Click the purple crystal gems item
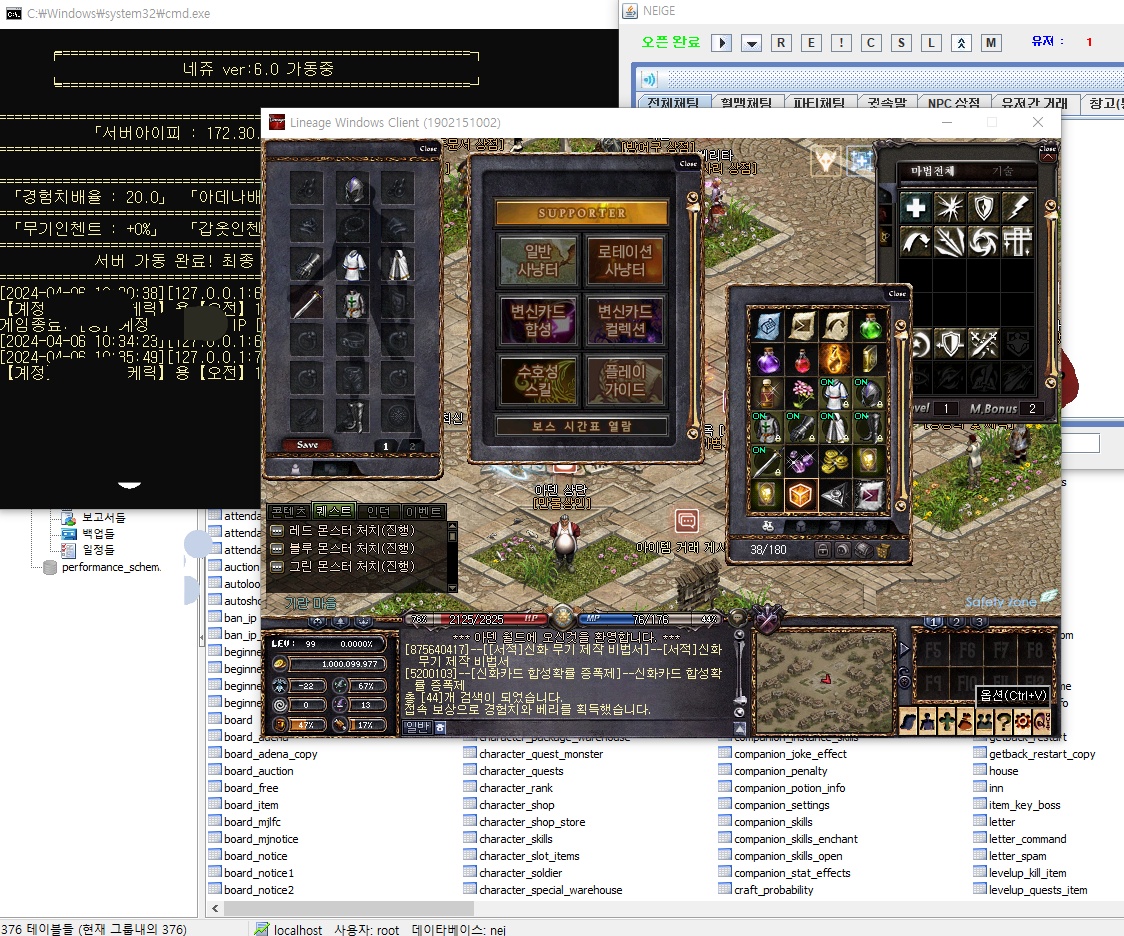Screen dimensions: 1124x936 point(801,460)
